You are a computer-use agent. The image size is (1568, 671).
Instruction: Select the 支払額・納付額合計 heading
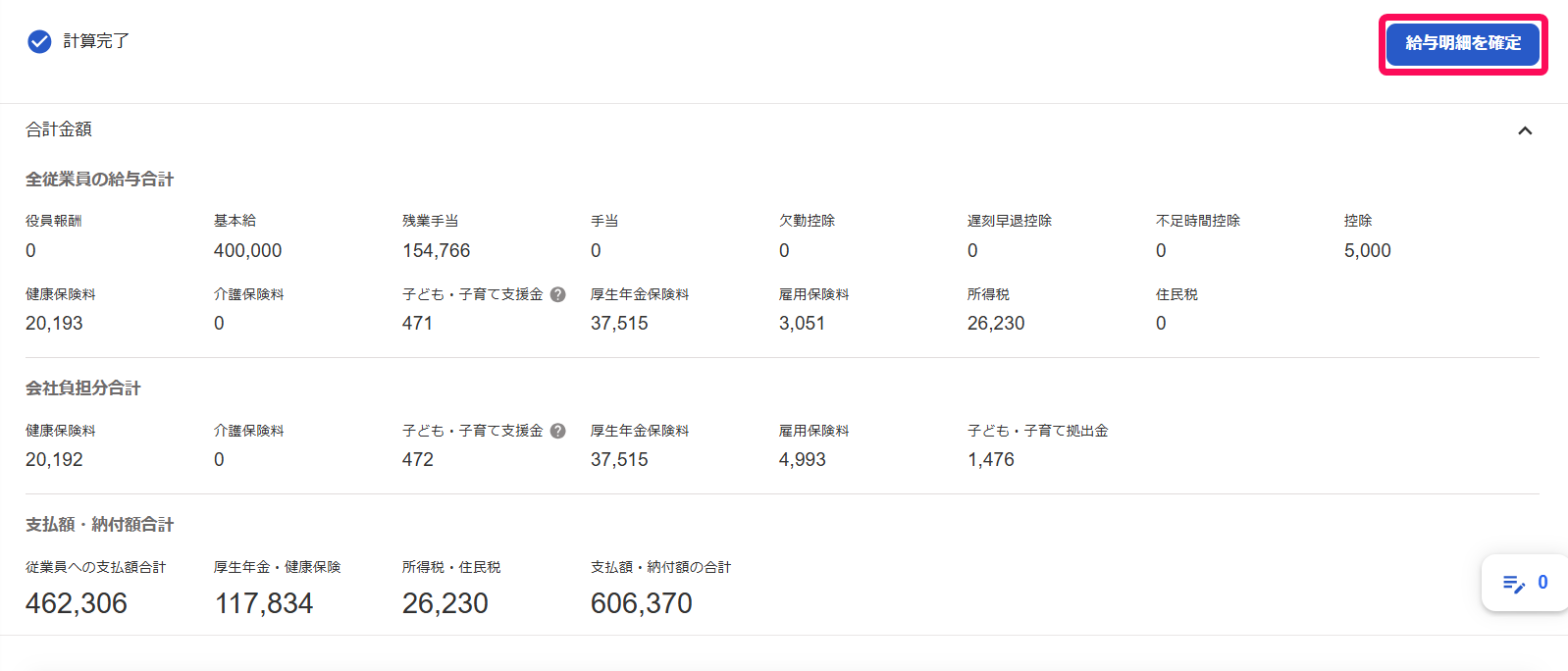(x=99, y=525)
